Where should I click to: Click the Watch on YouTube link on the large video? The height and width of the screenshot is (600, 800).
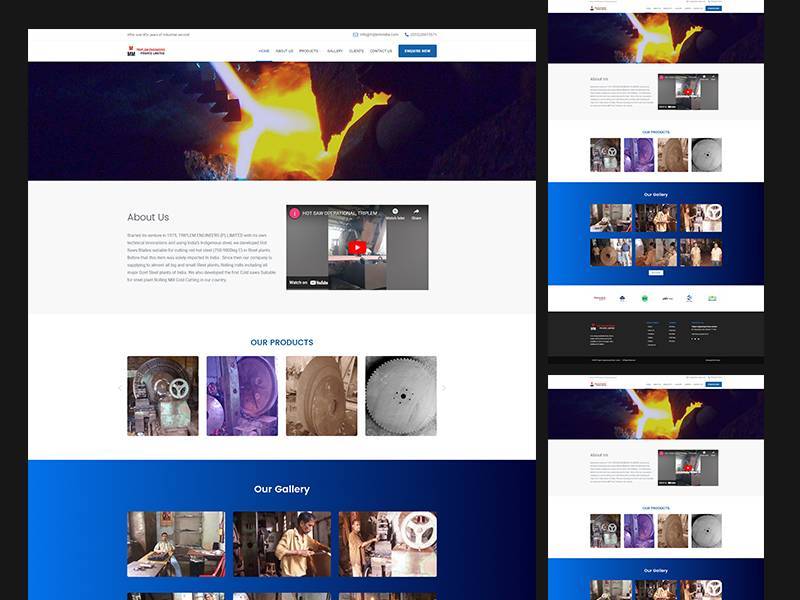309,283
